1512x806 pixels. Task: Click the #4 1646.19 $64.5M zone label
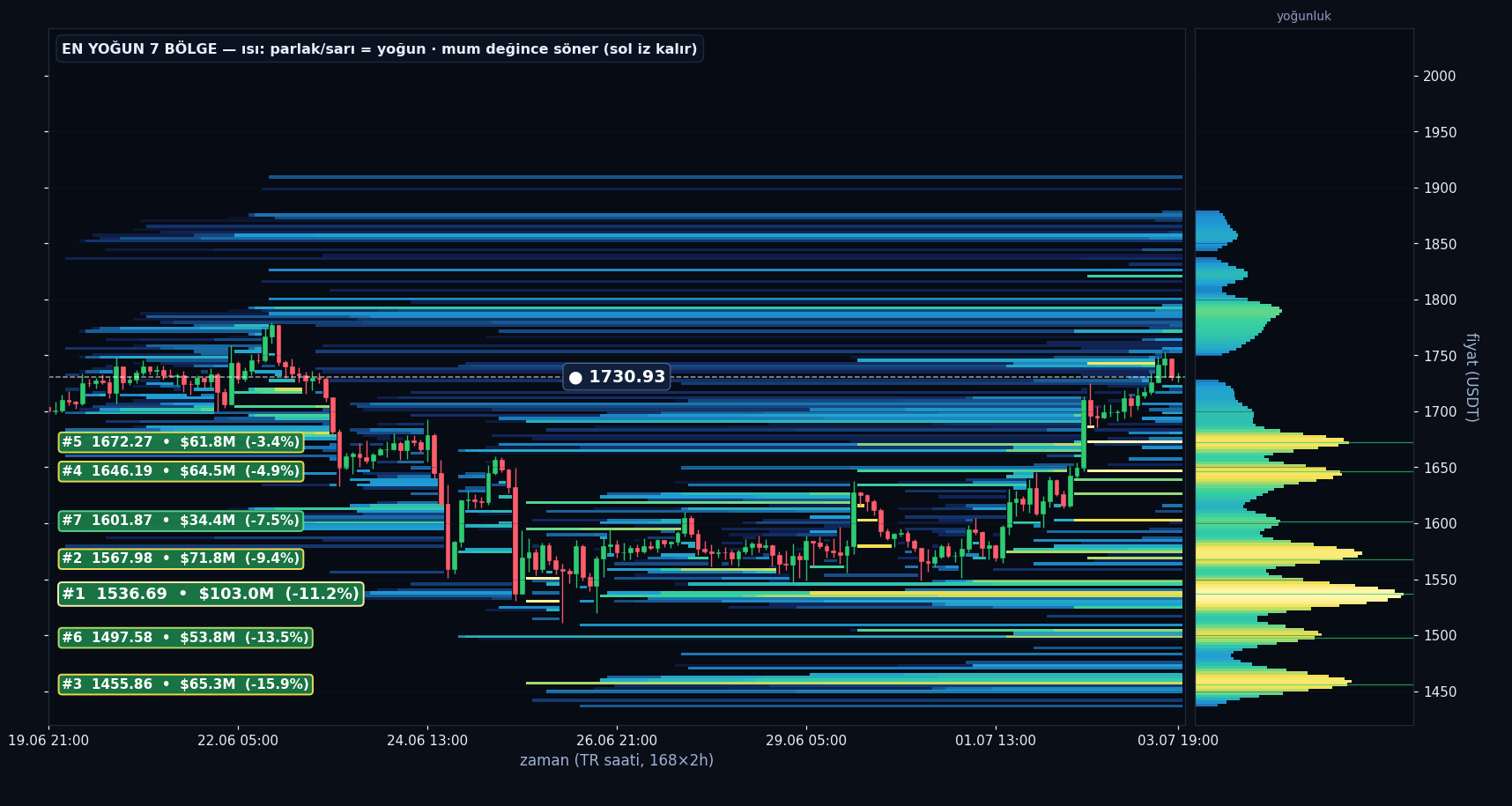point(181,471)
